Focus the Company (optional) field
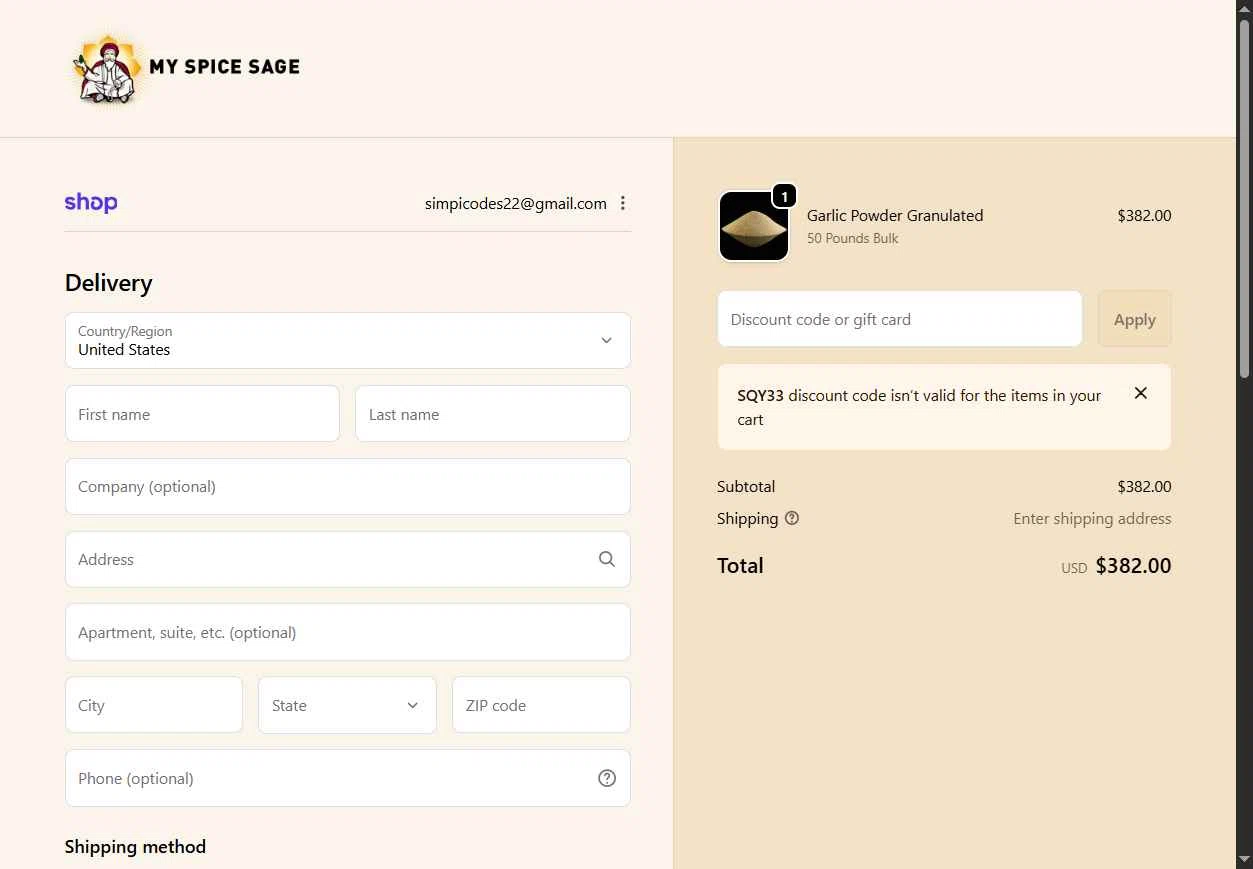Screen dimensions: 1253x869 click(x=348, y=487)
